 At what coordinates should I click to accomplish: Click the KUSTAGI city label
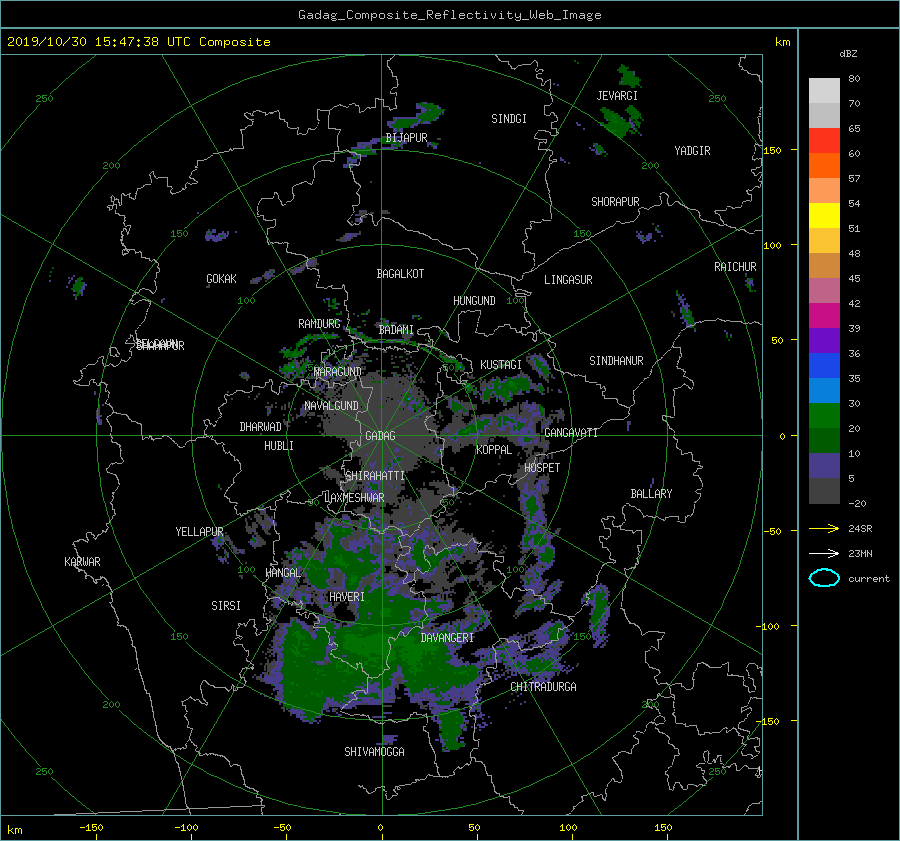(501, 365)
